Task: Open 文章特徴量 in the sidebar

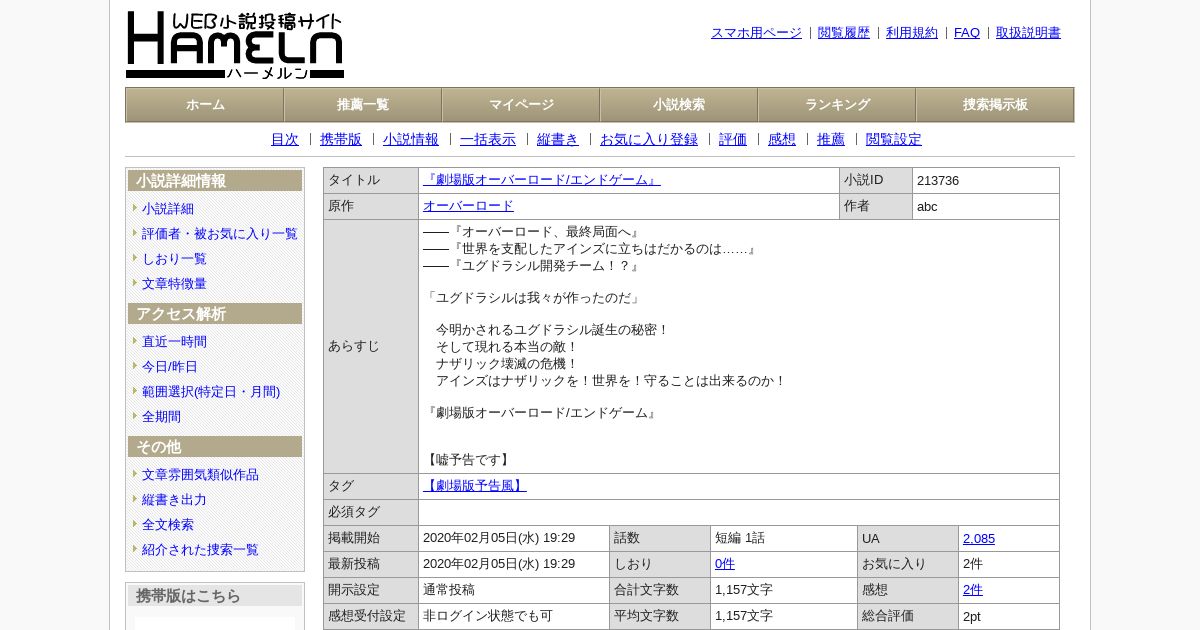Action: 174,284
